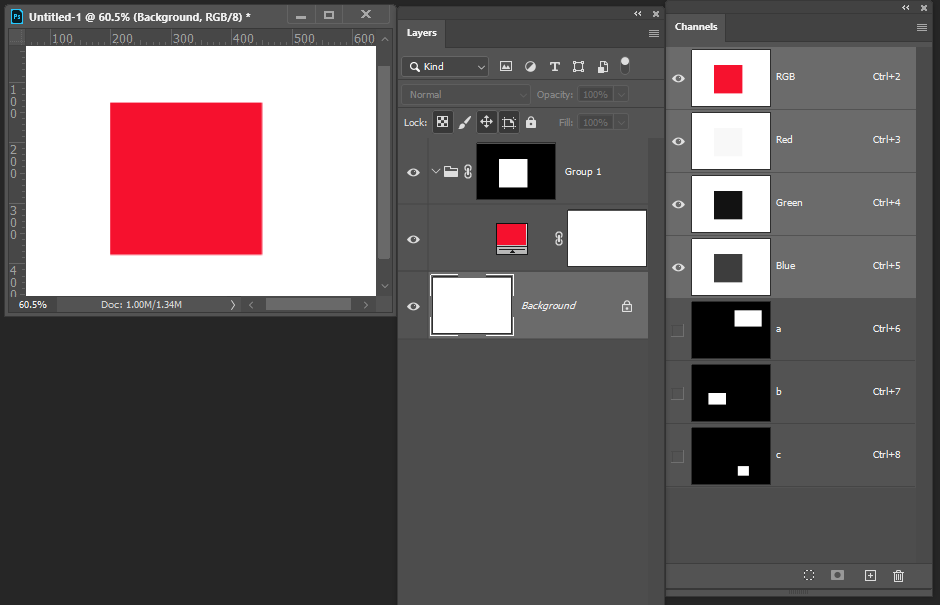Select the Red channel thumbnail

coord(731,141)
